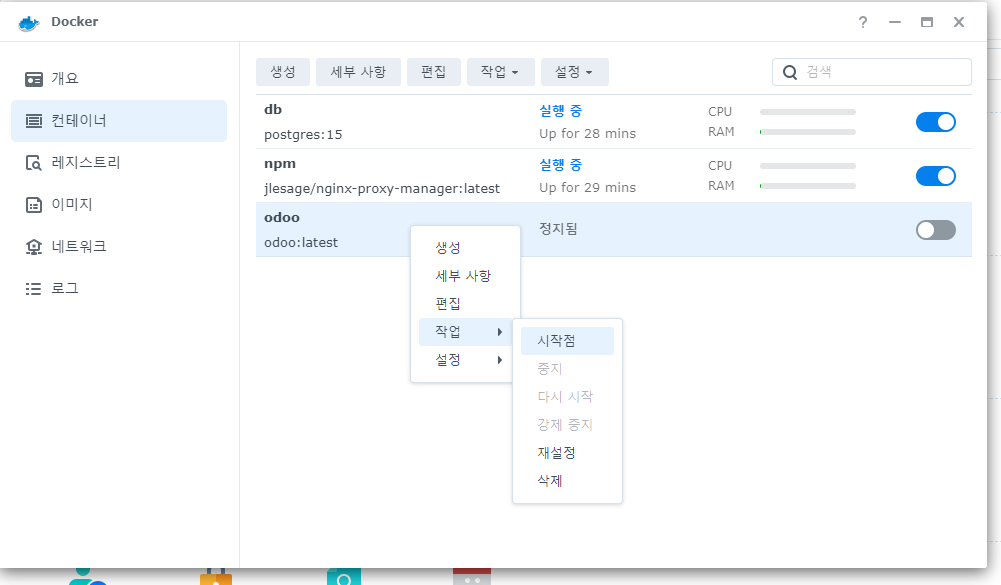This screenshot has height=585, width=1001.
Task: Open the 레지스트리 section
Action: click(119, 163)
